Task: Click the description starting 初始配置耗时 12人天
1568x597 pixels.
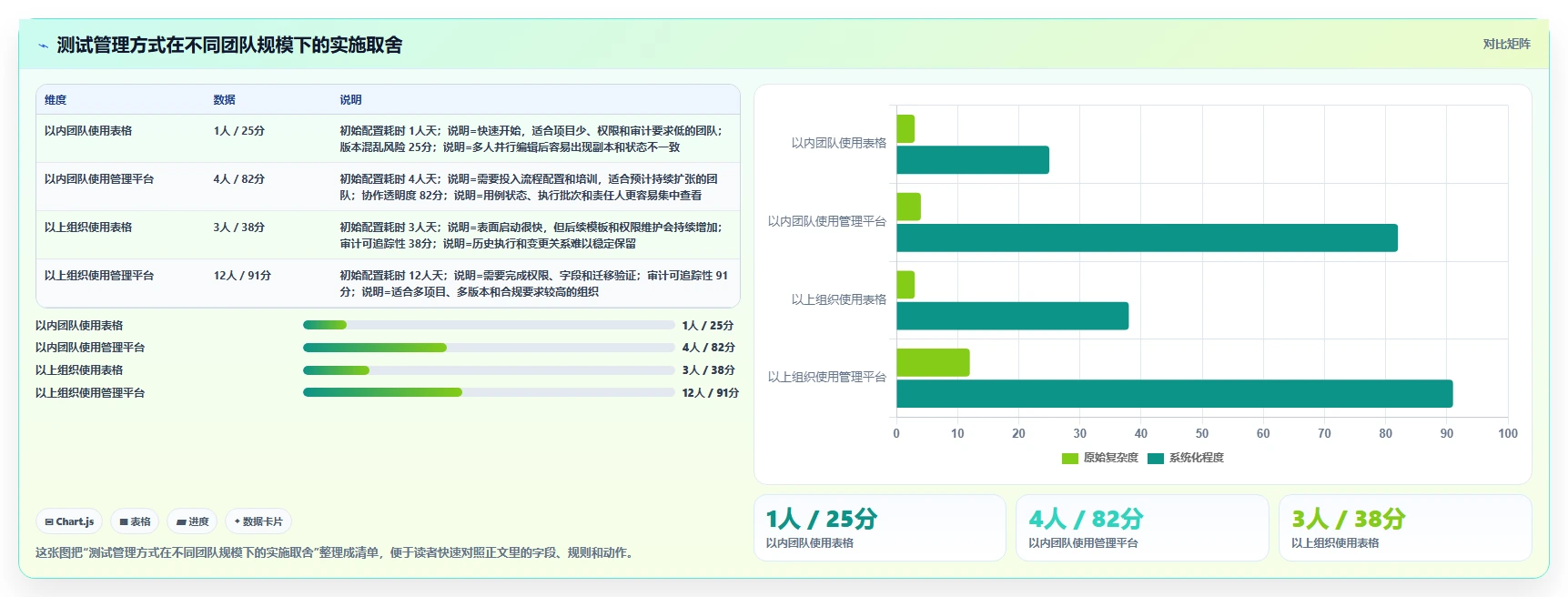Action: point(534,284)
